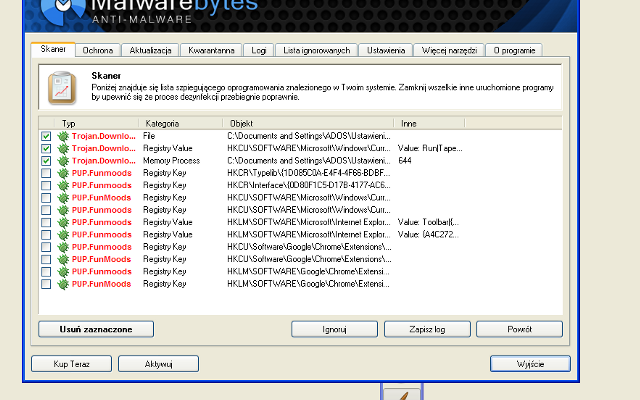Open the Aktualizacja tab

point(150,50)
